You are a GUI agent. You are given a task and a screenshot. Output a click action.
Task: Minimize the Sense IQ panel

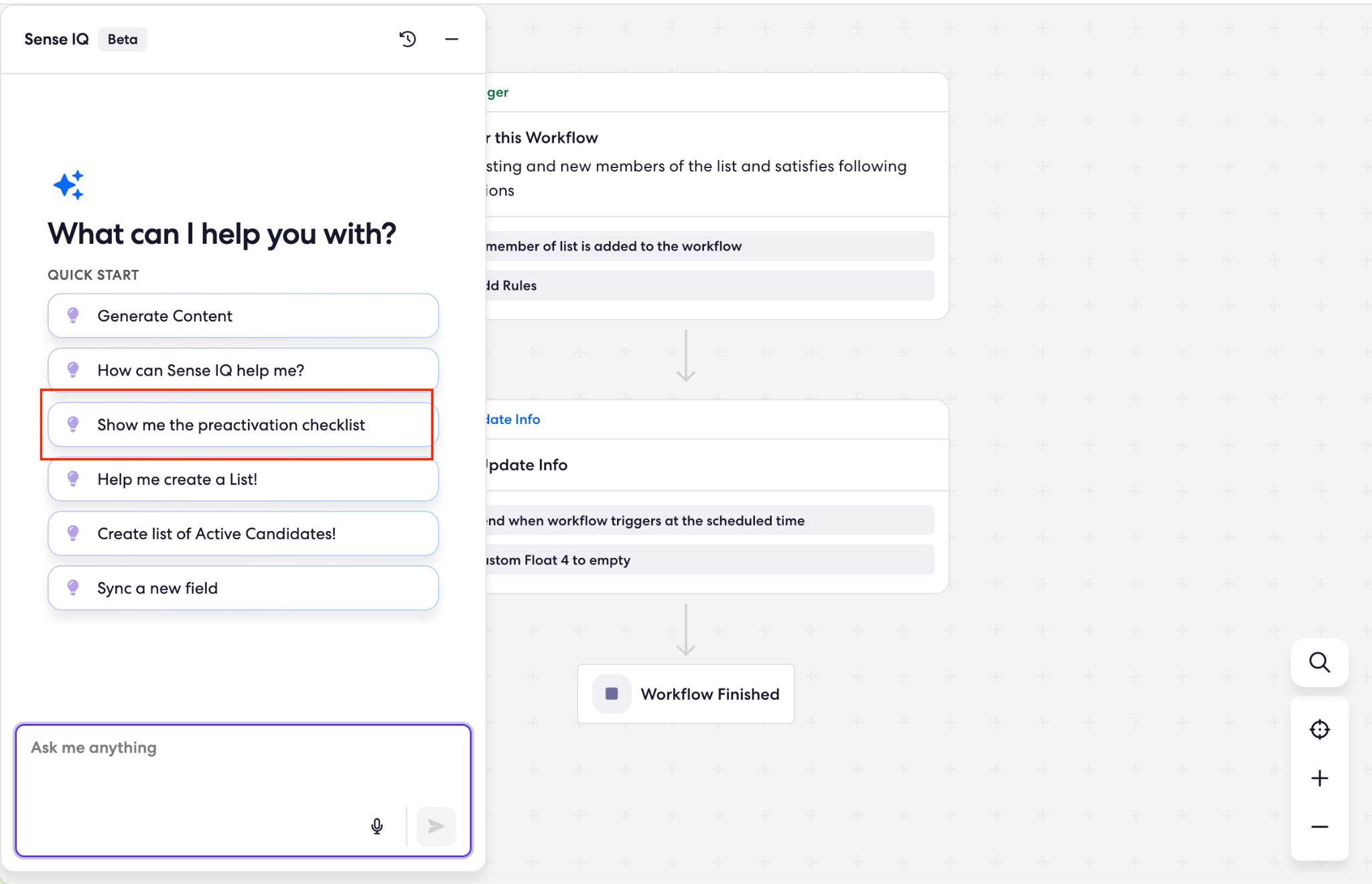click(452, 39)
